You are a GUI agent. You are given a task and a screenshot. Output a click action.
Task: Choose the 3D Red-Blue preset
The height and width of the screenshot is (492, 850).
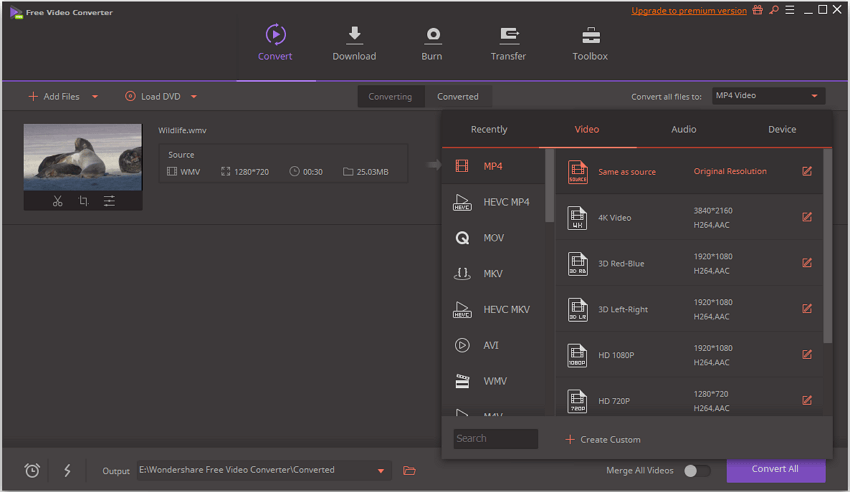click(689, 263)
